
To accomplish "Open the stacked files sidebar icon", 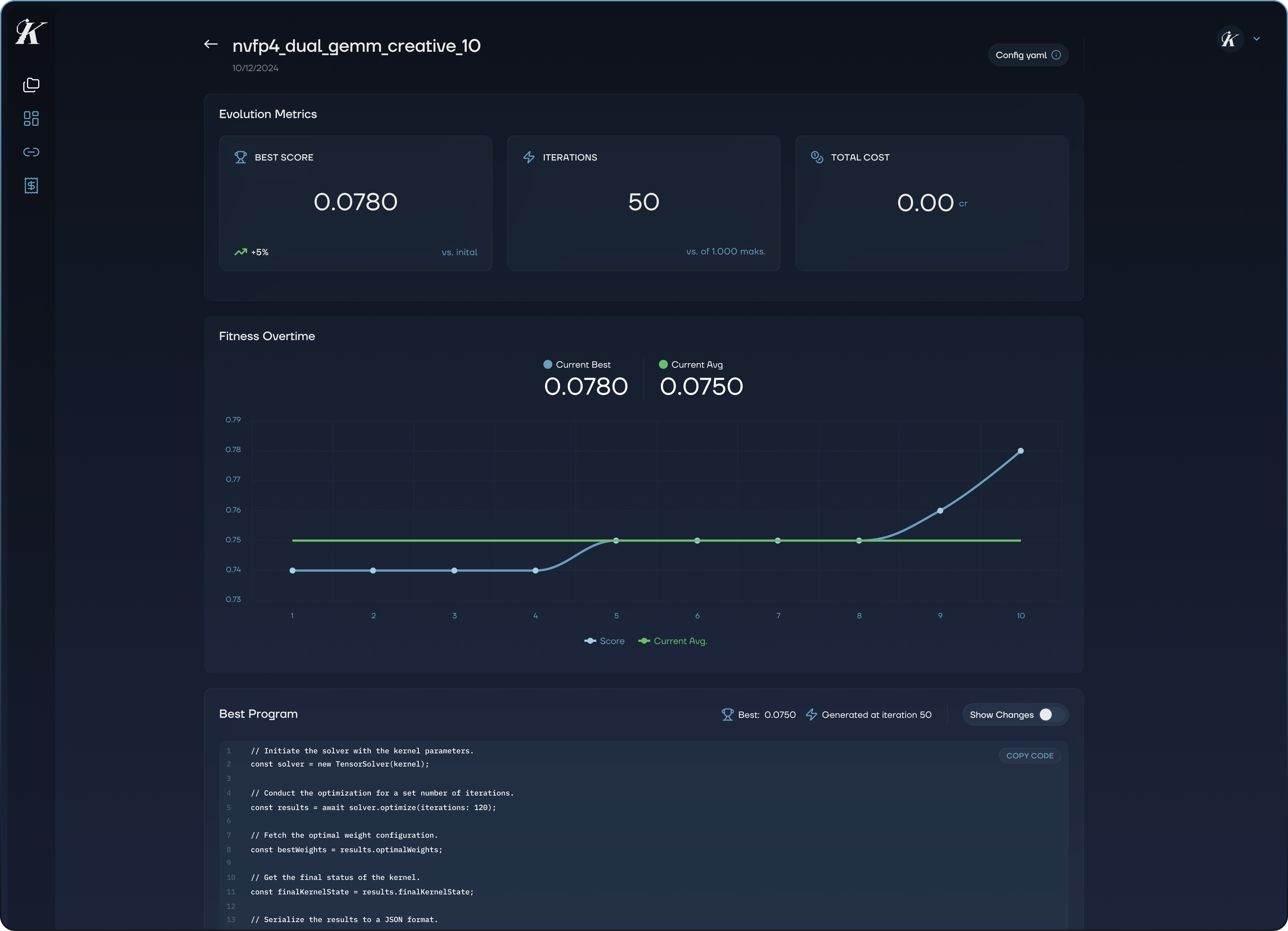I will [31, 85].
